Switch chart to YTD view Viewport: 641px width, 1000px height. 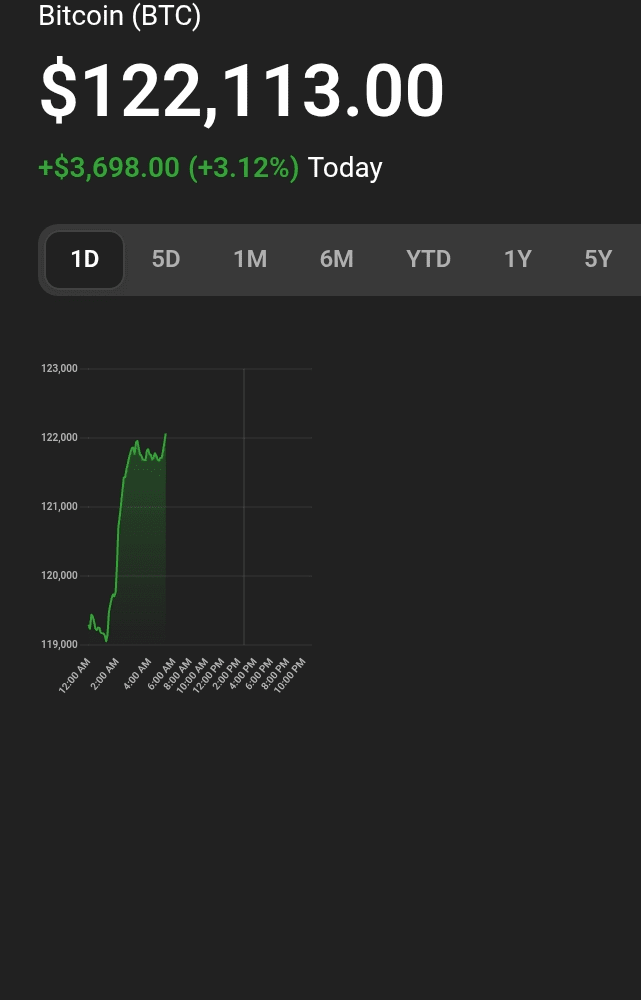(x=428, y=260)
